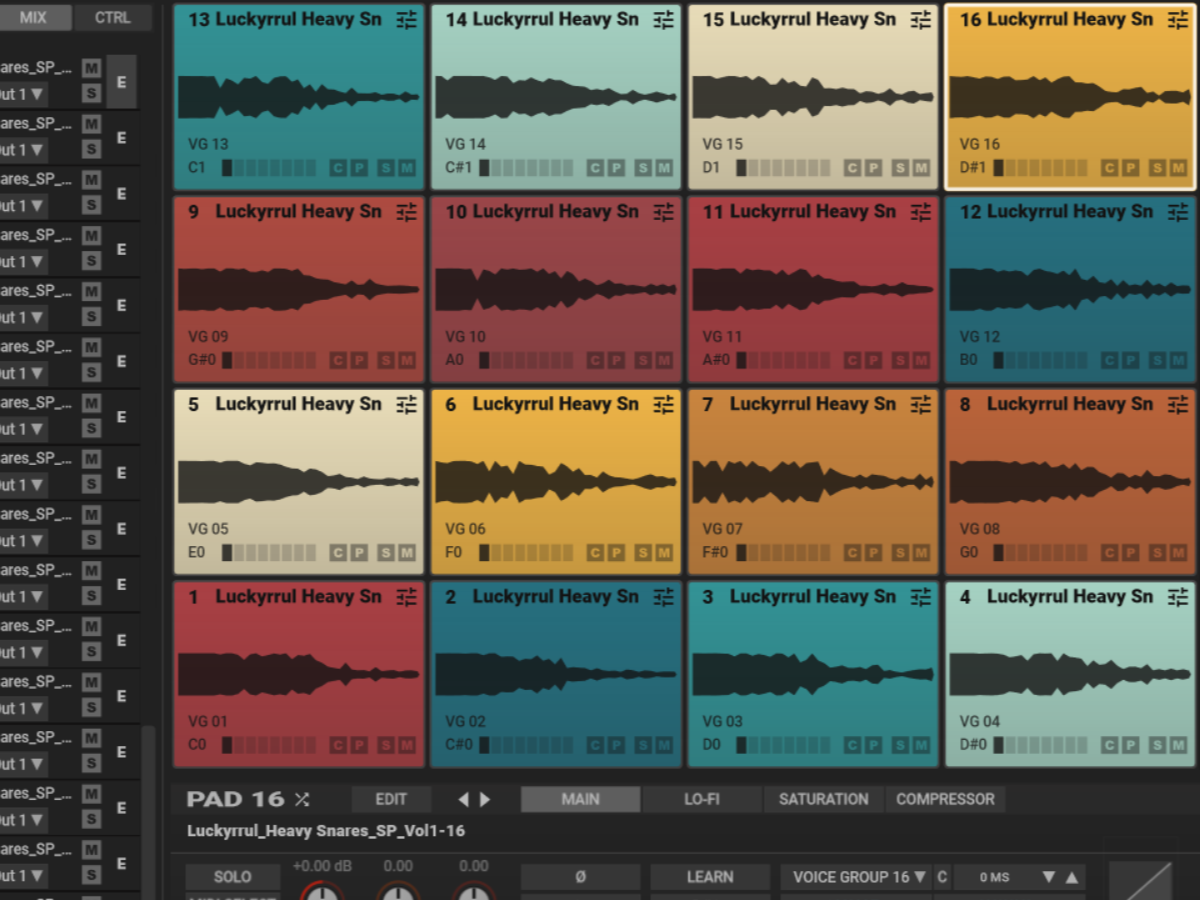Toggle C button on pad 11
1200x900 pixels.
[852, 360]
